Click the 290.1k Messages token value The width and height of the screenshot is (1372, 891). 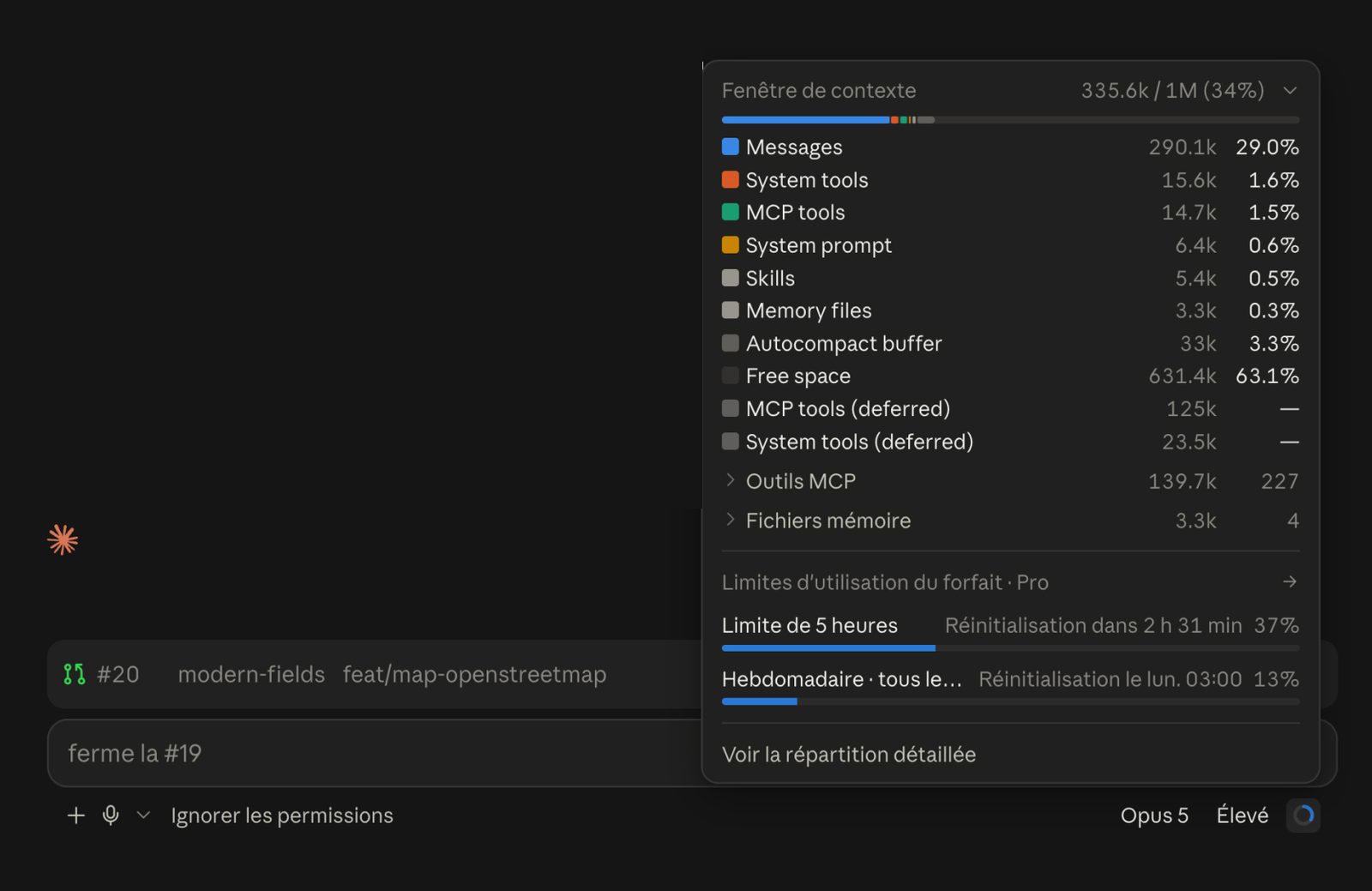[x=1182, y=147]
